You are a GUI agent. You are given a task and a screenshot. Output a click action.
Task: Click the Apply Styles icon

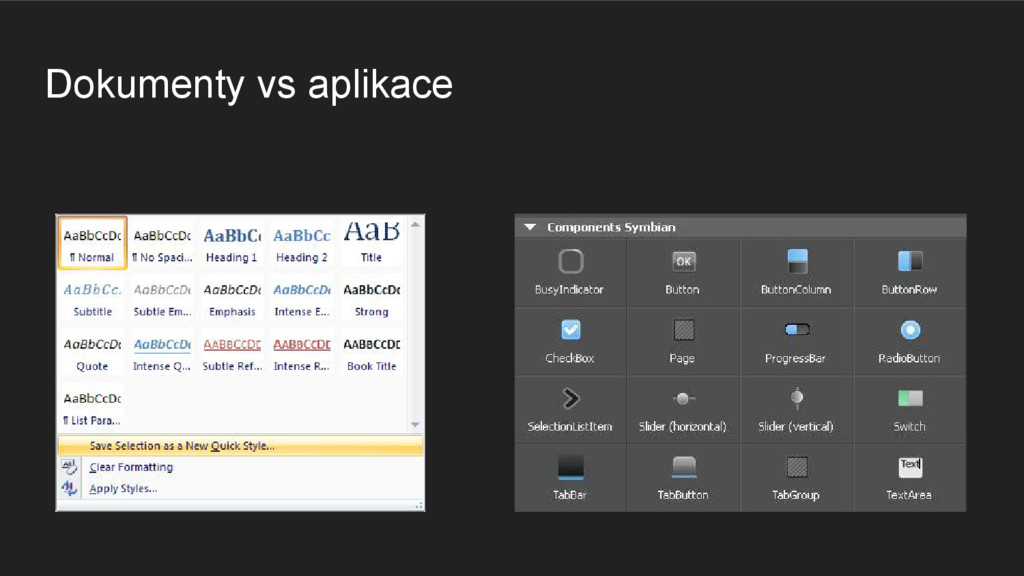(x=69, y=488)
